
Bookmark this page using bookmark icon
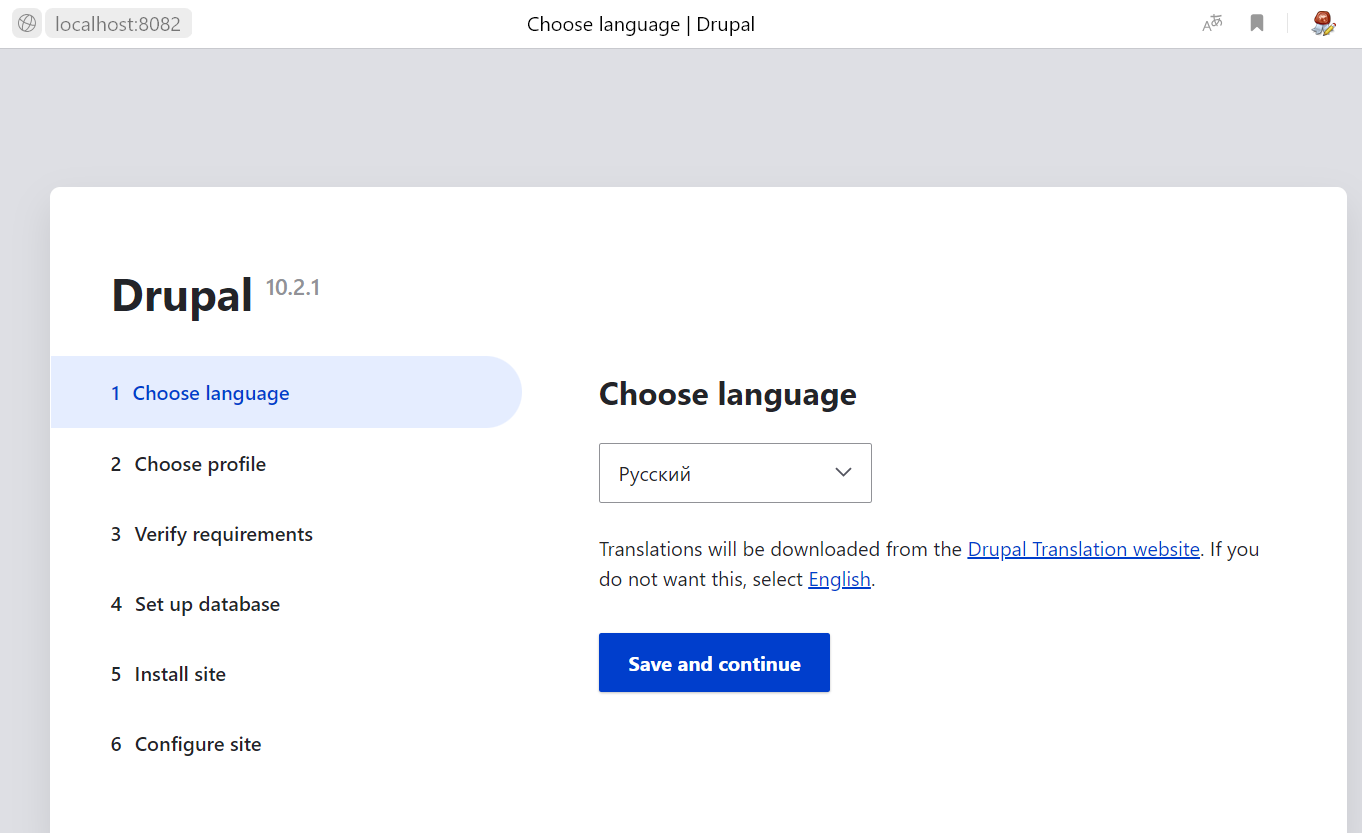[1257, 23]
